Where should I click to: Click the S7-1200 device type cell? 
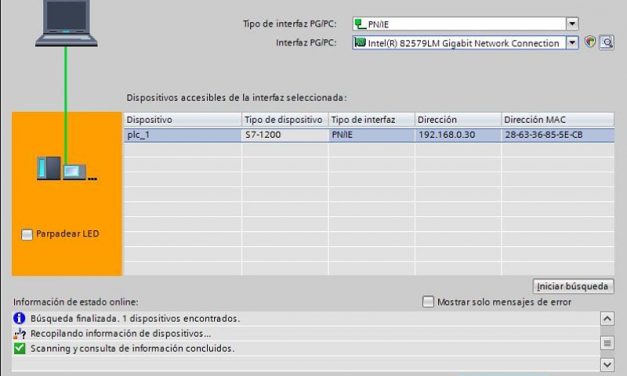(x=285, y=135)
